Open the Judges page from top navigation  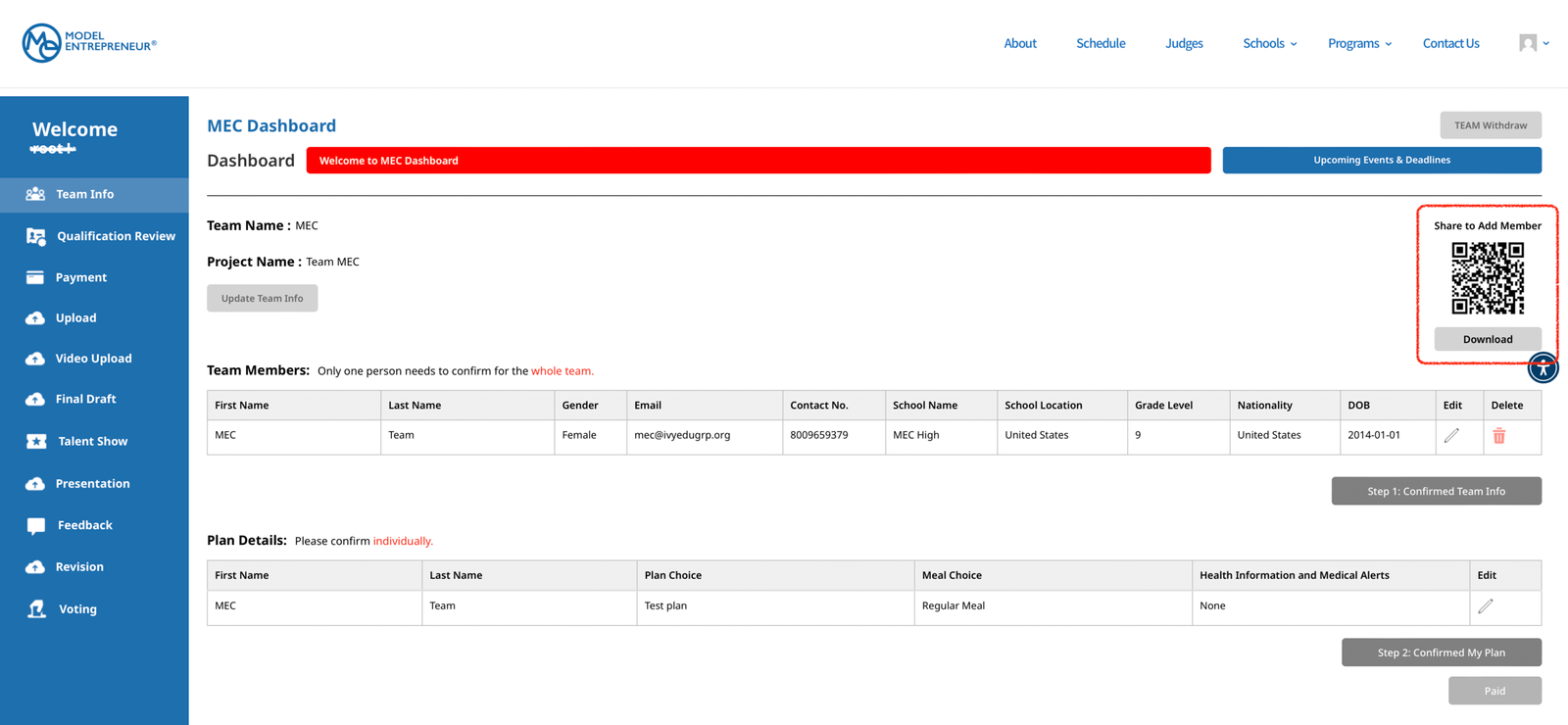[1184, 43]
